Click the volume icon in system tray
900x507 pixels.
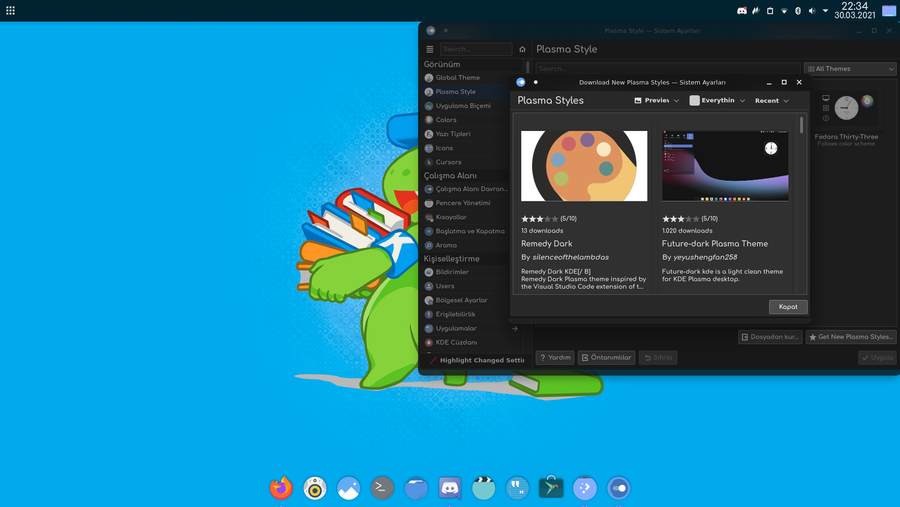(812, 11)
